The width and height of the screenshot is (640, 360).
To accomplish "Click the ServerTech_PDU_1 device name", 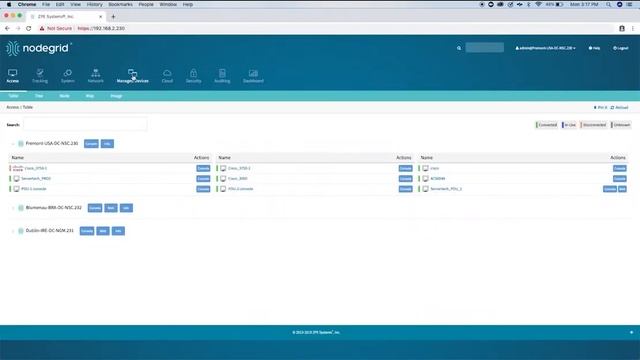I will (446, 189).
